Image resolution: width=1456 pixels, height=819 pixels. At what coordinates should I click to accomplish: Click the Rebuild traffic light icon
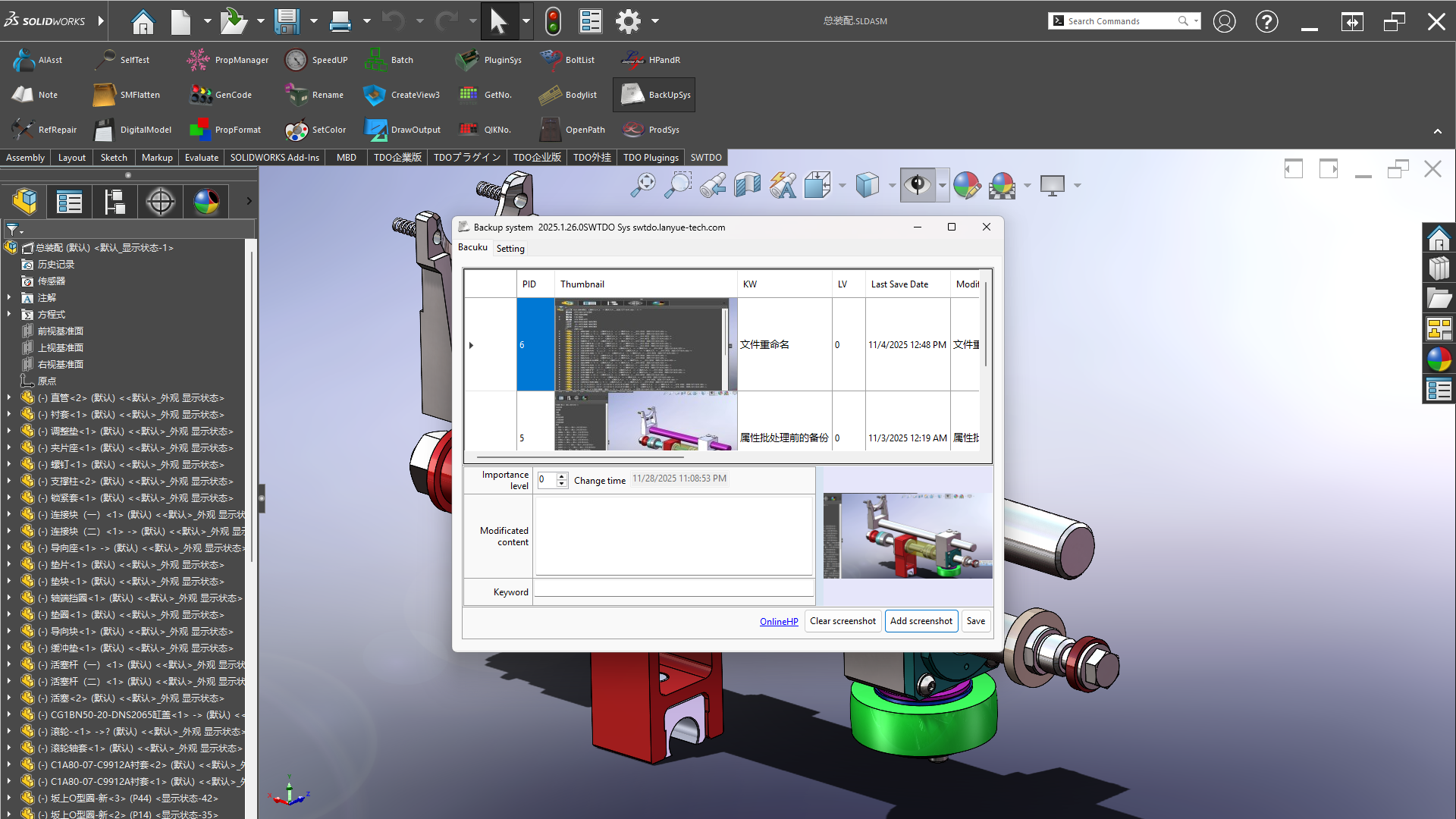click(553, 21)
